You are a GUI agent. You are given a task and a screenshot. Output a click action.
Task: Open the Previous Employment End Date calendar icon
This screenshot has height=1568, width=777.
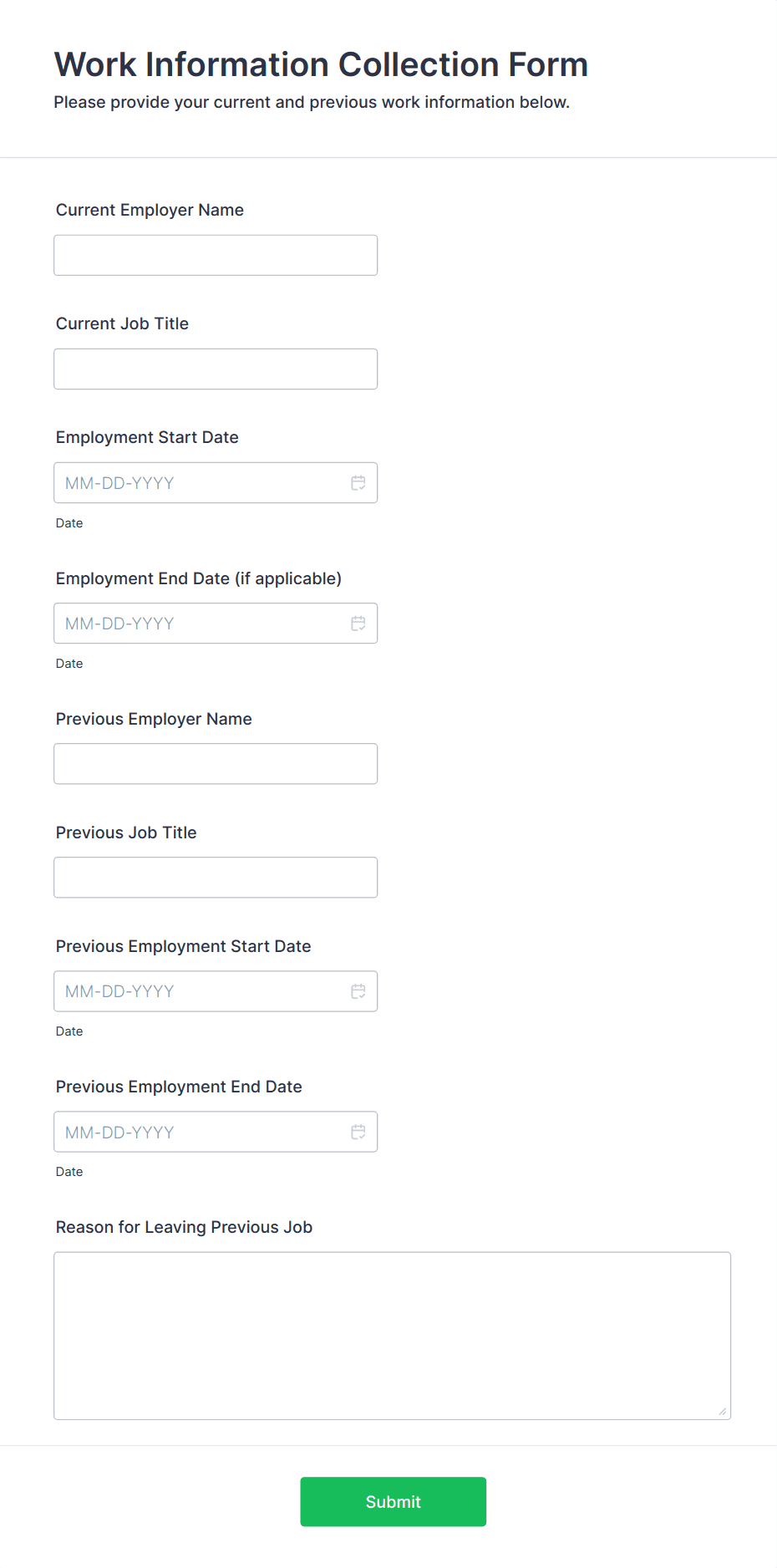[x=358, y=1132]
